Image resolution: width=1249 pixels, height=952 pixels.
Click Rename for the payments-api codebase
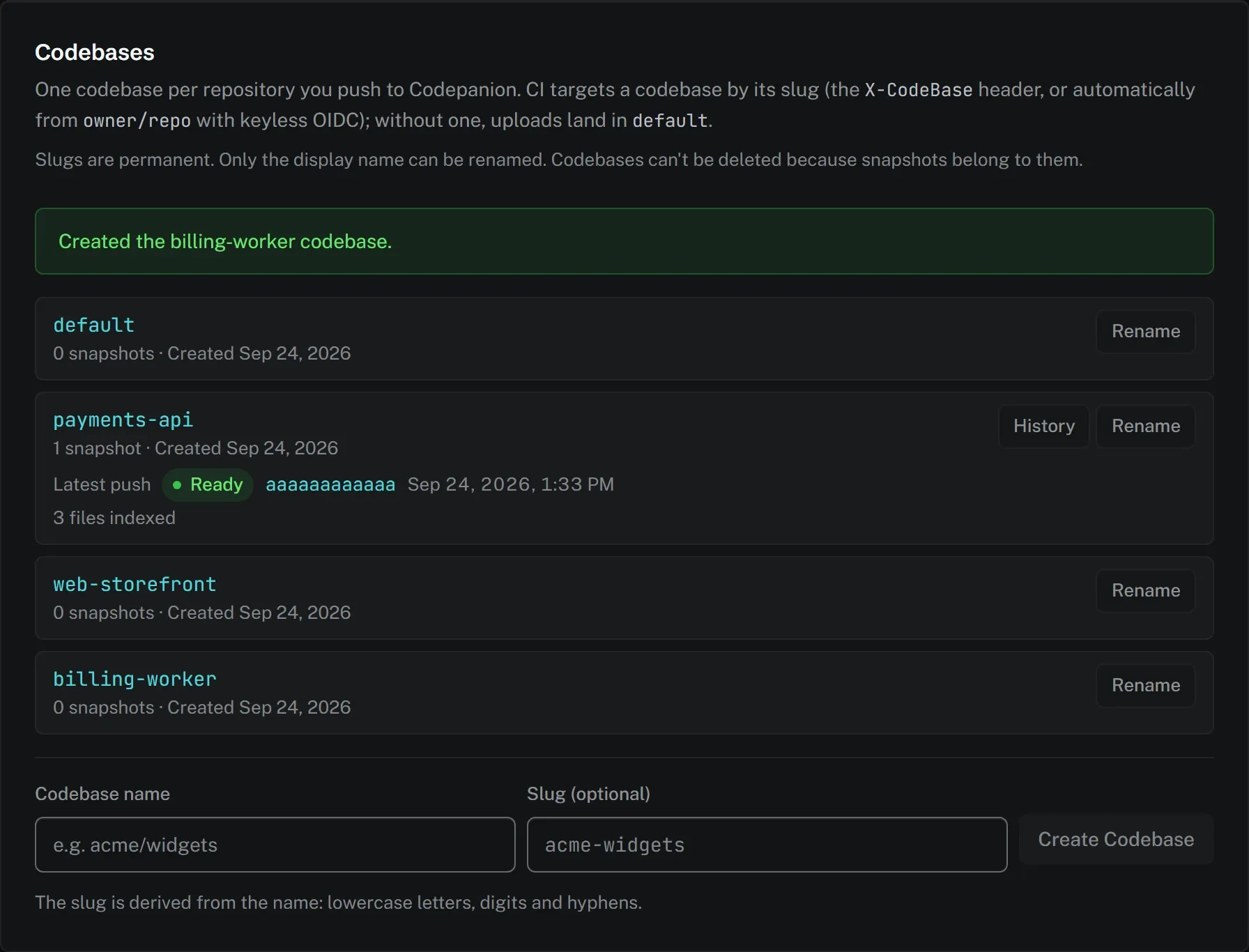[x=1145, y=427]
